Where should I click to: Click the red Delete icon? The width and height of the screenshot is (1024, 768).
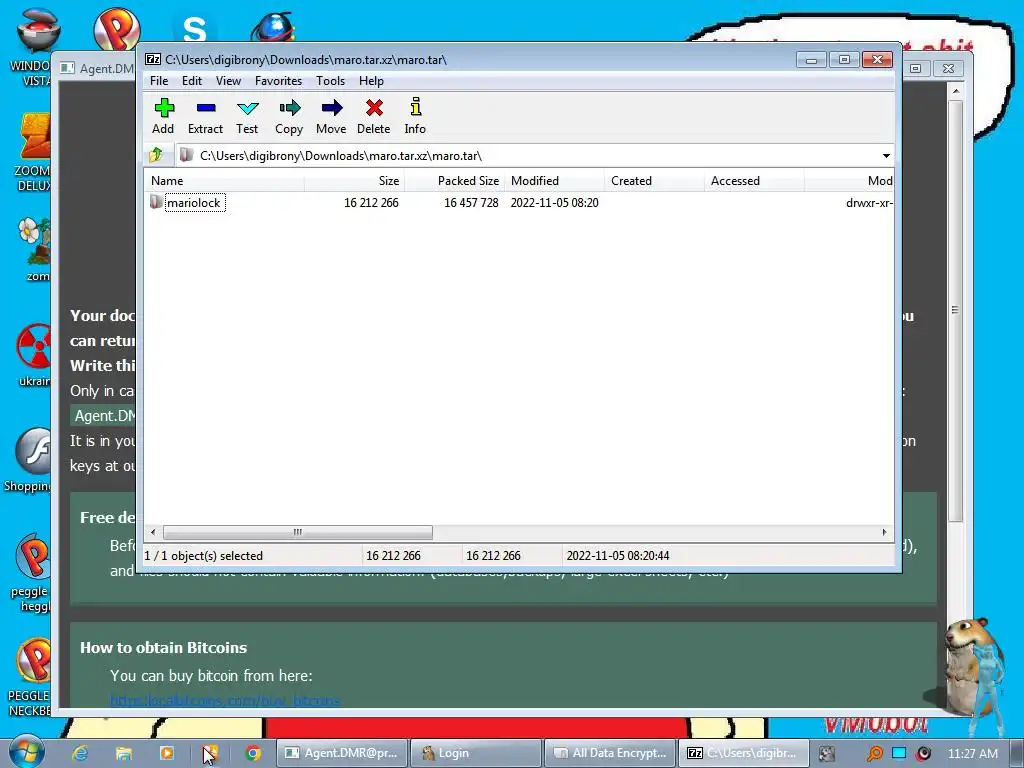[x=374, y=108]
